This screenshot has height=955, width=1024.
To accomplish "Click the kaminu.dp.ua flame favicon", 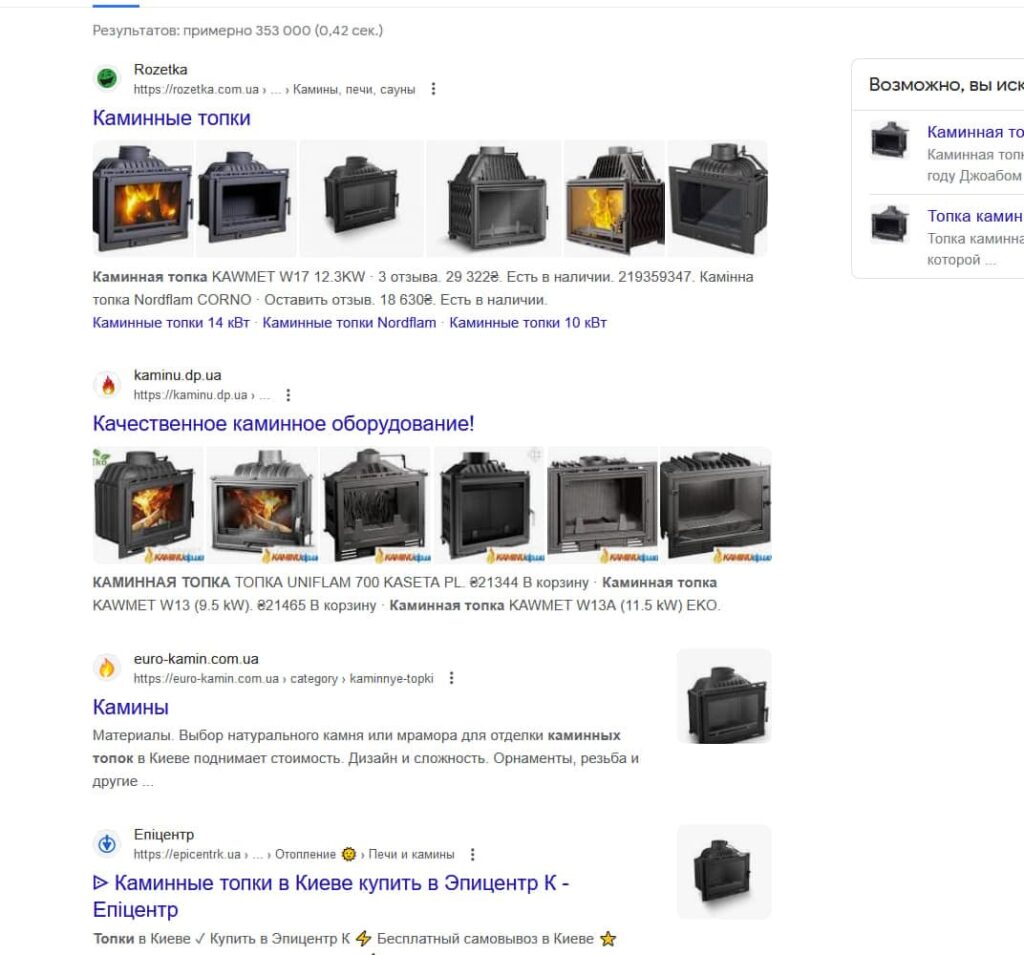I will point(107,385).
